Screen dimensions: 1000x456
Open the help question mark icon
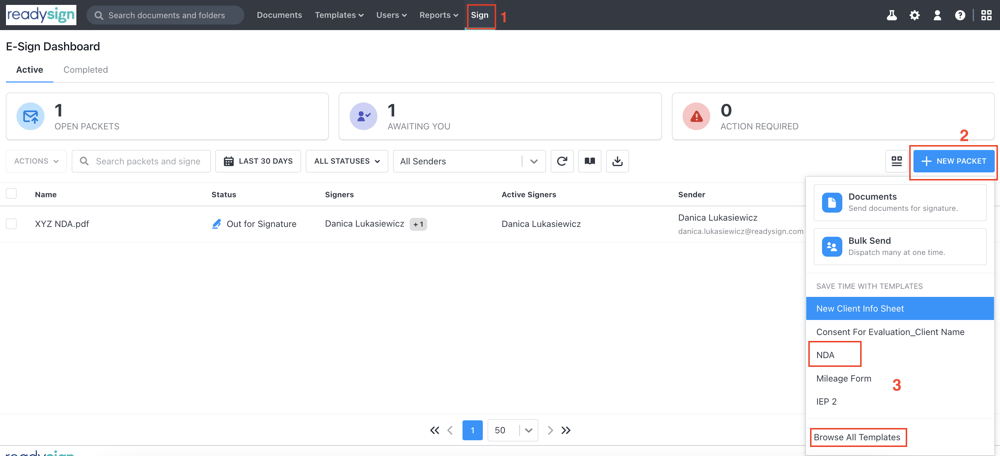click(960, 15)
